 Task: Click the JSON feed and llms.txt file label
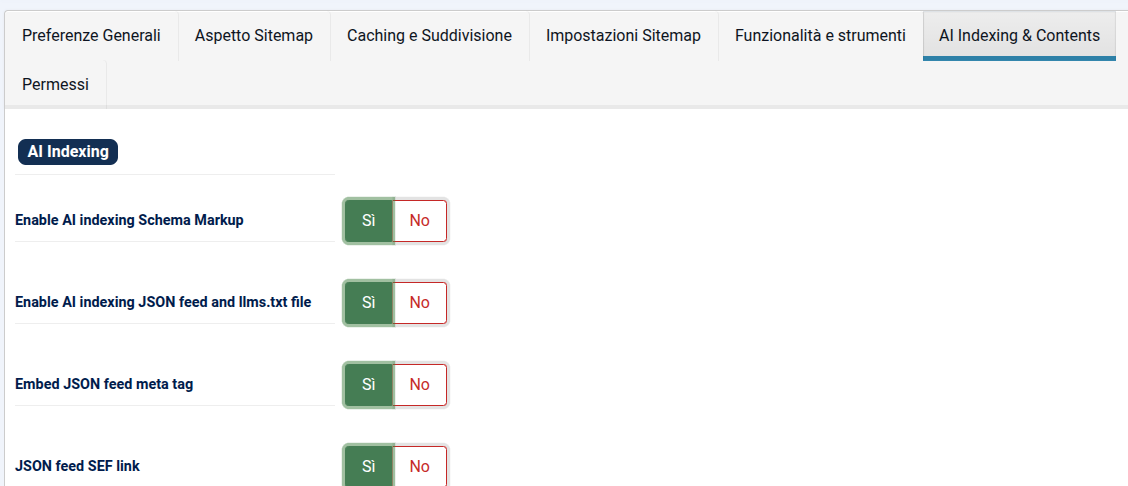(163, 302)
